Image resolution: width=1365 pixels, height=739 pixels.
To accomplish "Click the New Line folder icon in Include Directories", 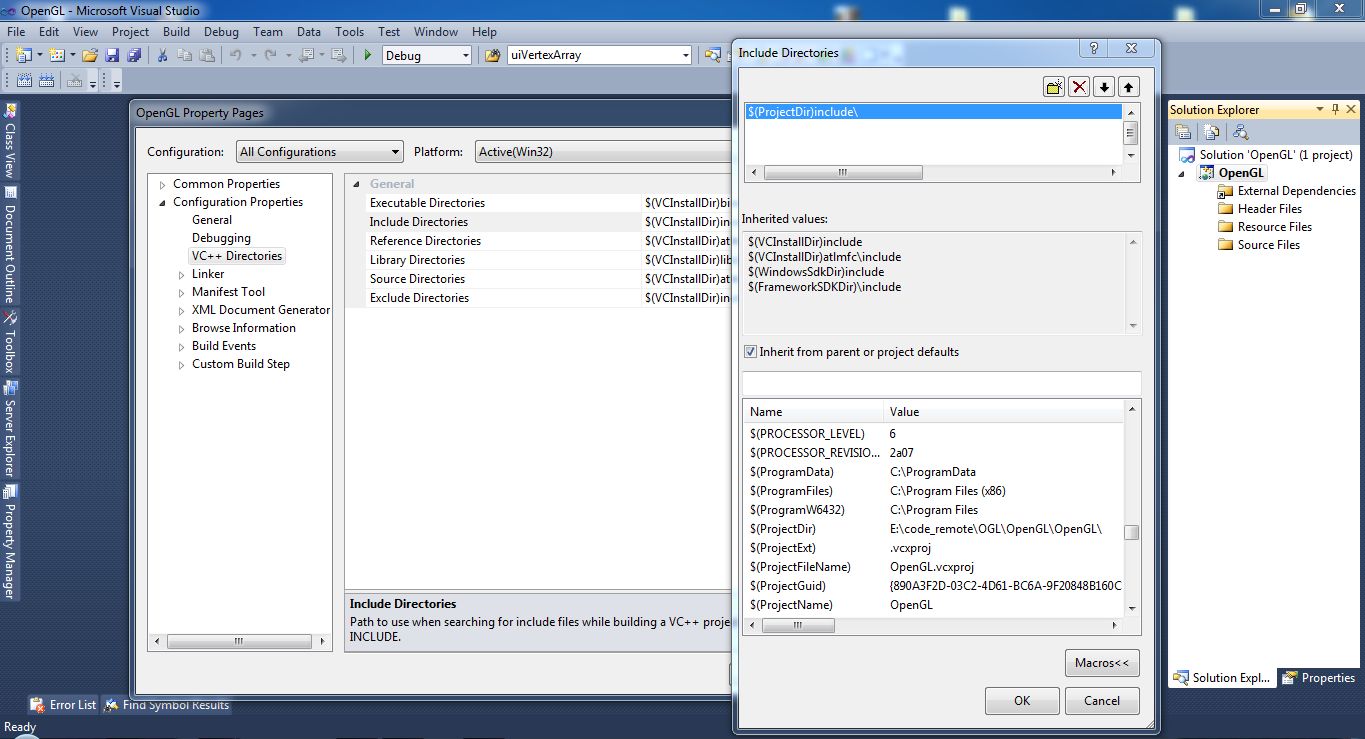I will click(1054, 87).
